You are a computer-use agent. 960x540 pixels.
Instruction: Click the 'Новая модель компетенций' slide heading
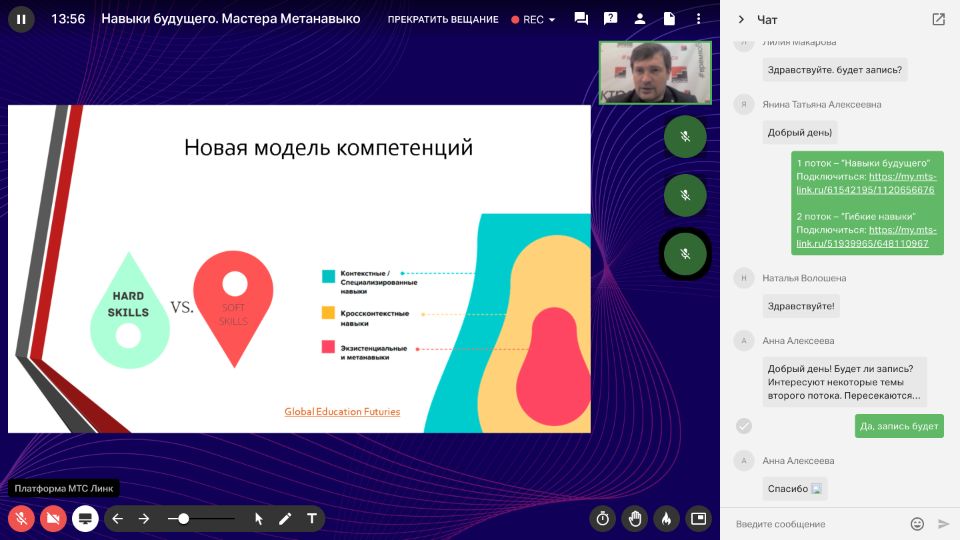coord(329,148)
